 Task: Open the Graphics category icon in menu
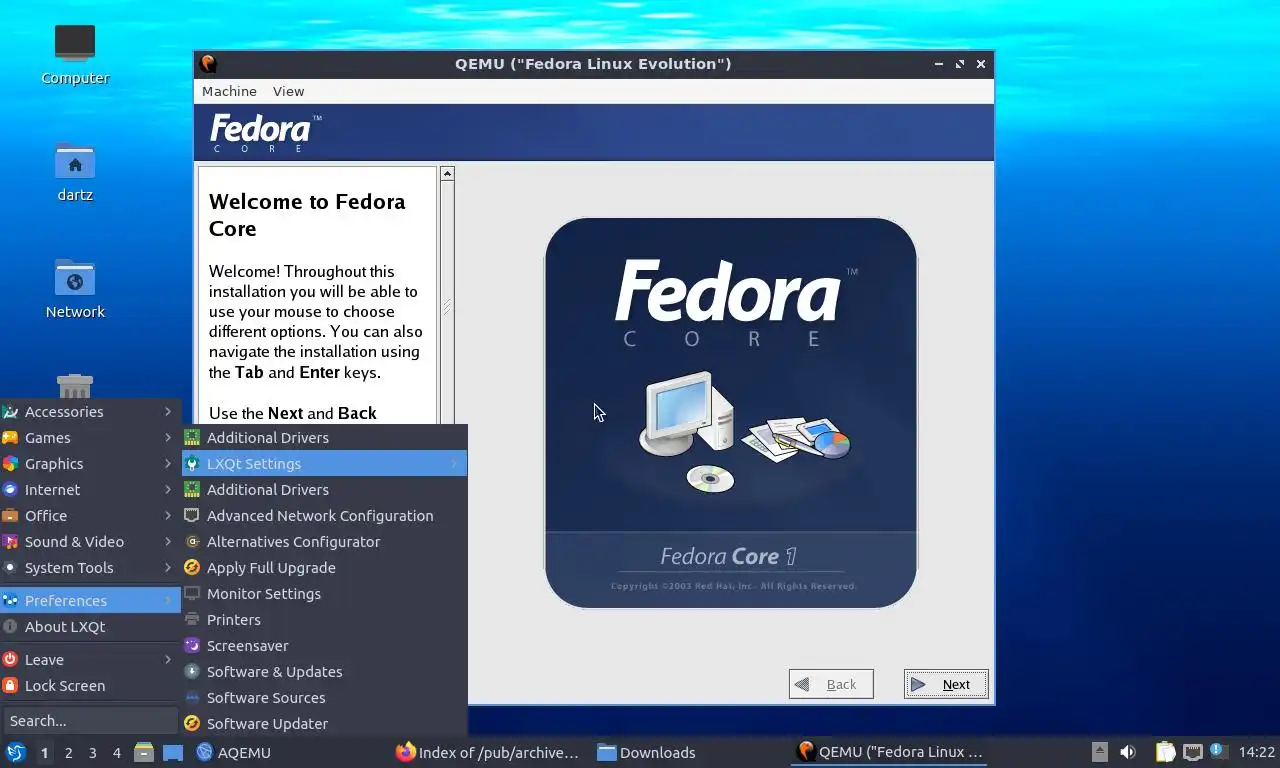[10, 464]
